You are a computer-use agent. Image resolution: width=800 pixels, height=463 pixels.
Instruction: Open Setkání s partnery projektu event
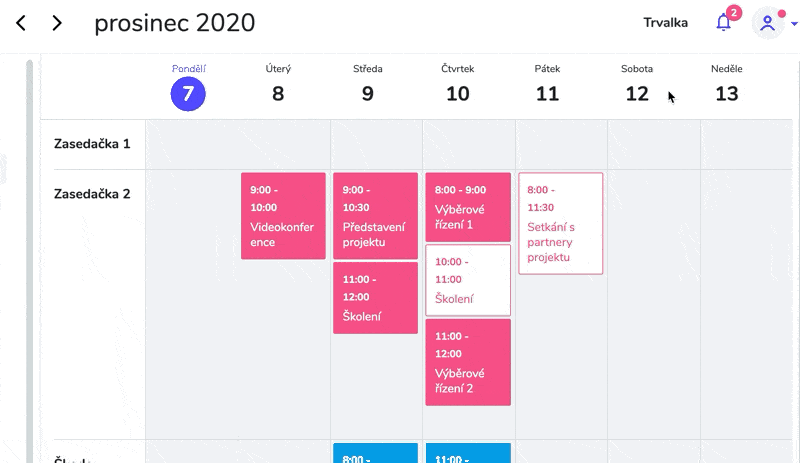click(560, 224)
